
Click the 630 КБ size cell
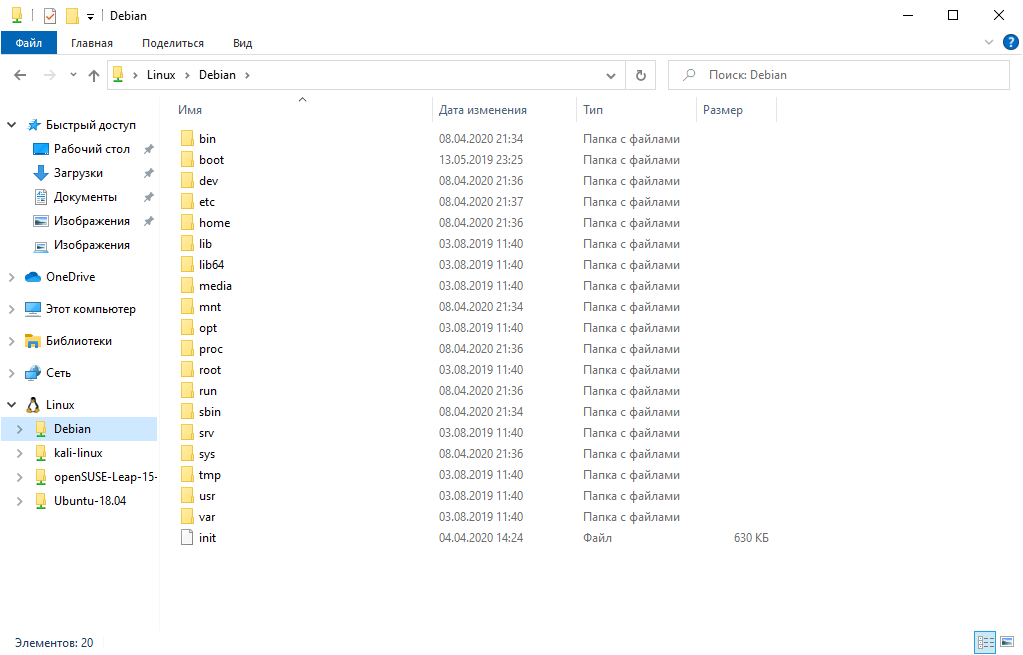[751, 538]
